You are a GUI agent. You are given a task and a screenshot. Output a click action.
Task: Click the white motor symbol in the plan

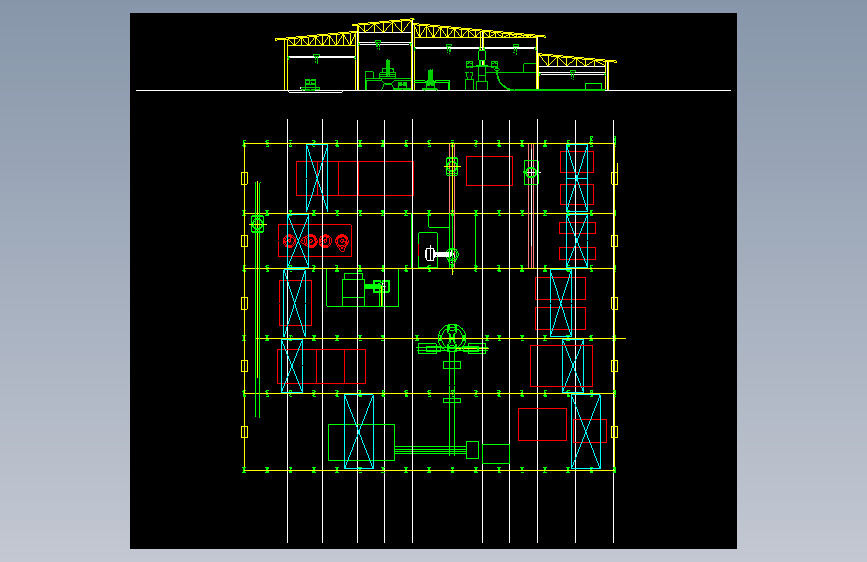click(x=436, y=254)
